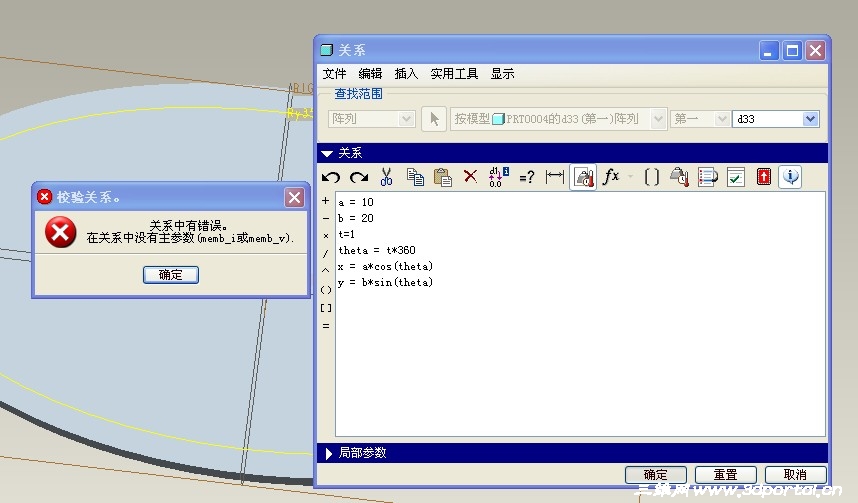Image resolution: width=858 pixels, height=503 pixels.
Task: Click the select unit icon with weight
Action: pyautogui.click(x=679, y=177)
